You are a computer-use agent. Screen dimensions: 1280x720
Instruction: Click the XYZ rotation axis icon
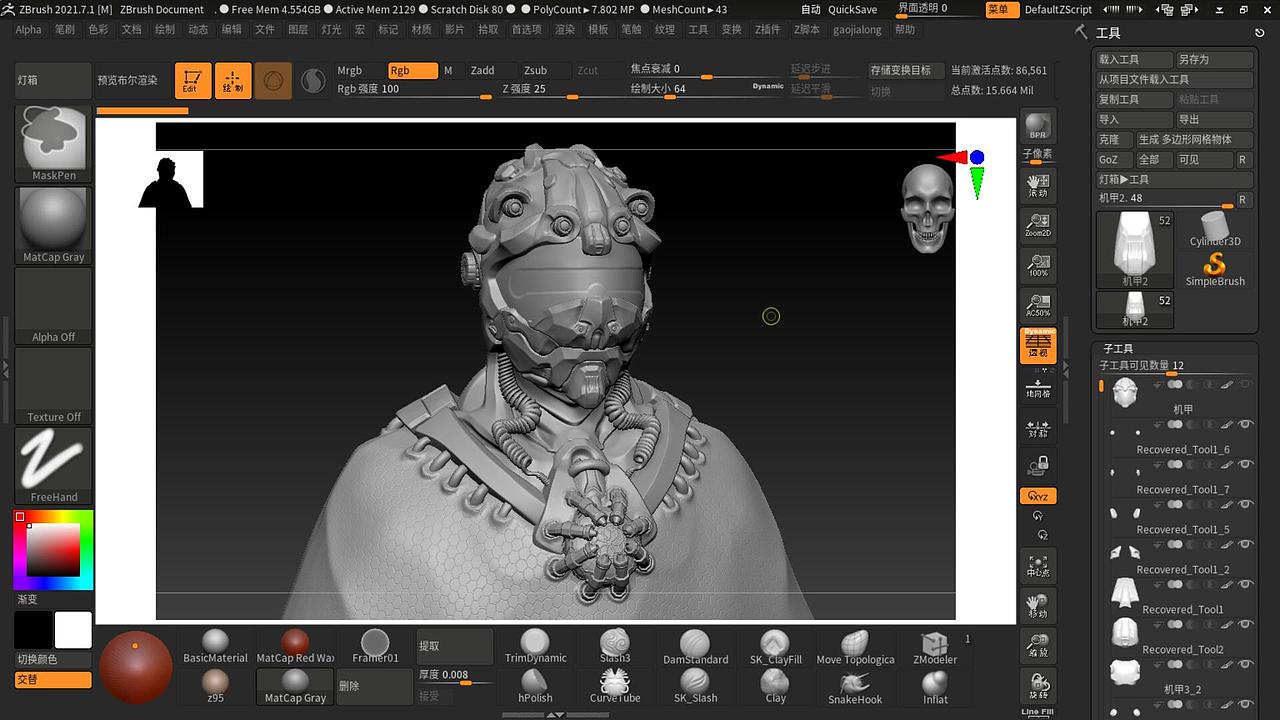1038,496
